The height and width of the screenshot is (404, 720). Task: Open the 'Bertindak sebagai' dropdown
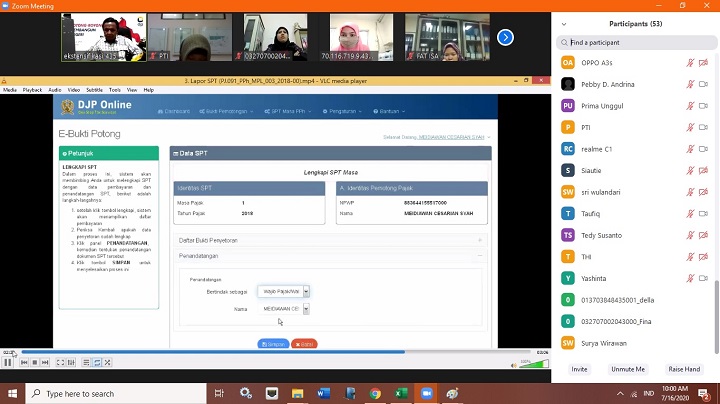tap(284, 291)
